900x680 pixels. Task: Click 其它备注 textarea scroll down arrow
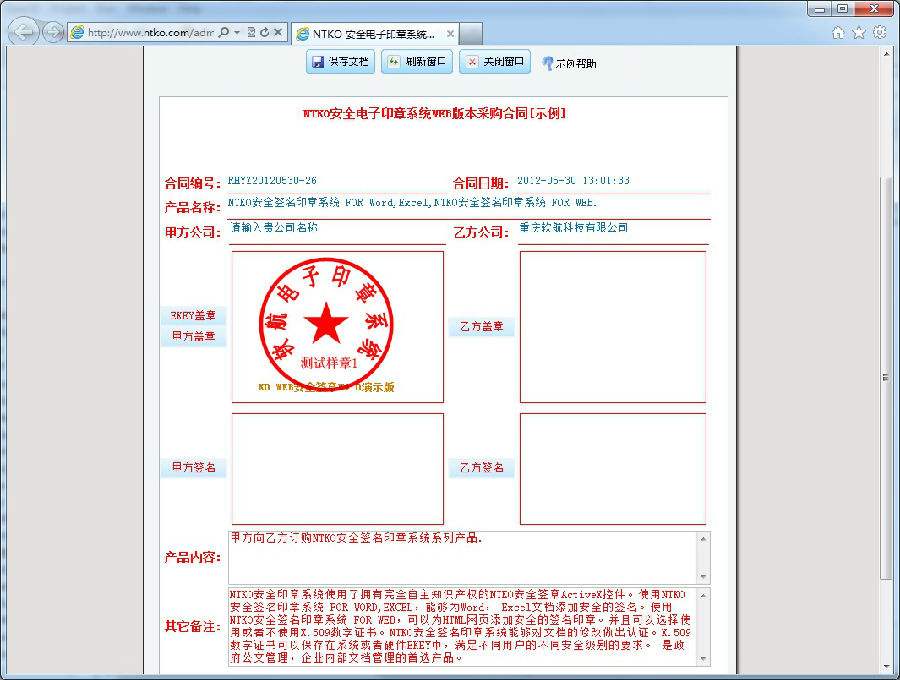pos(704,659)
